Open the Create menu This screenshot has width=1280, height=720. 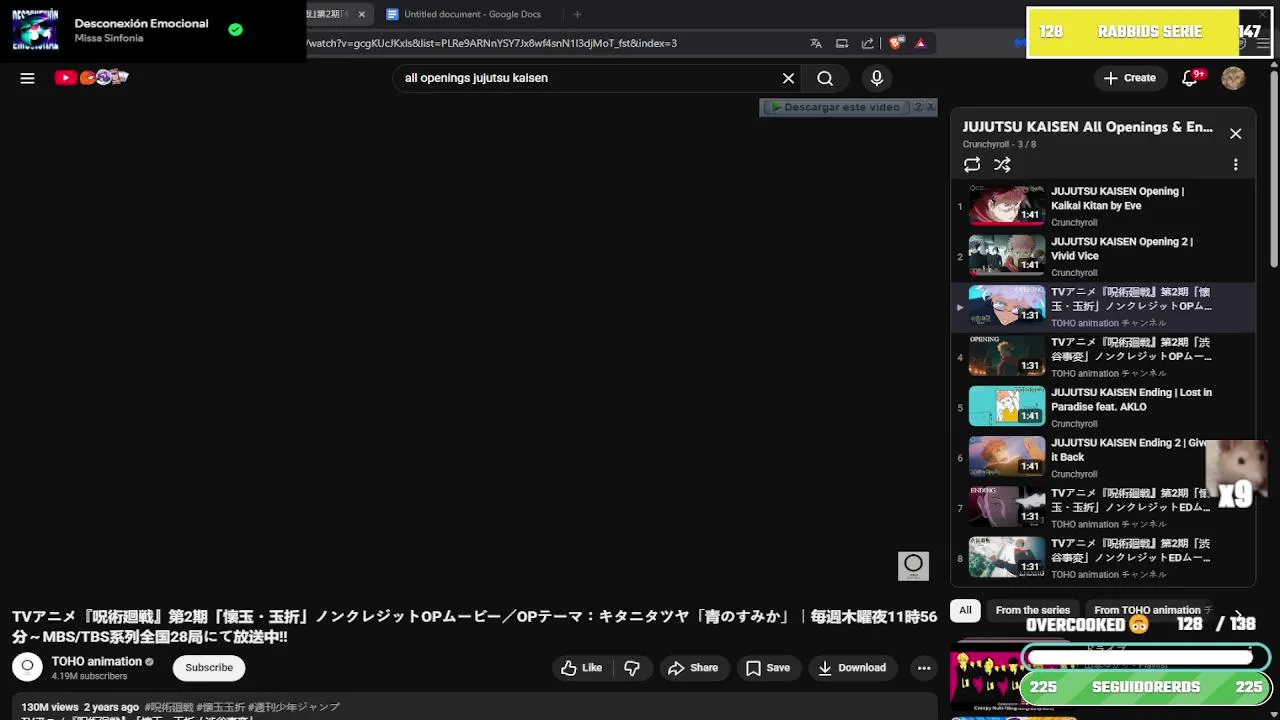click(x=1130, y=78)
